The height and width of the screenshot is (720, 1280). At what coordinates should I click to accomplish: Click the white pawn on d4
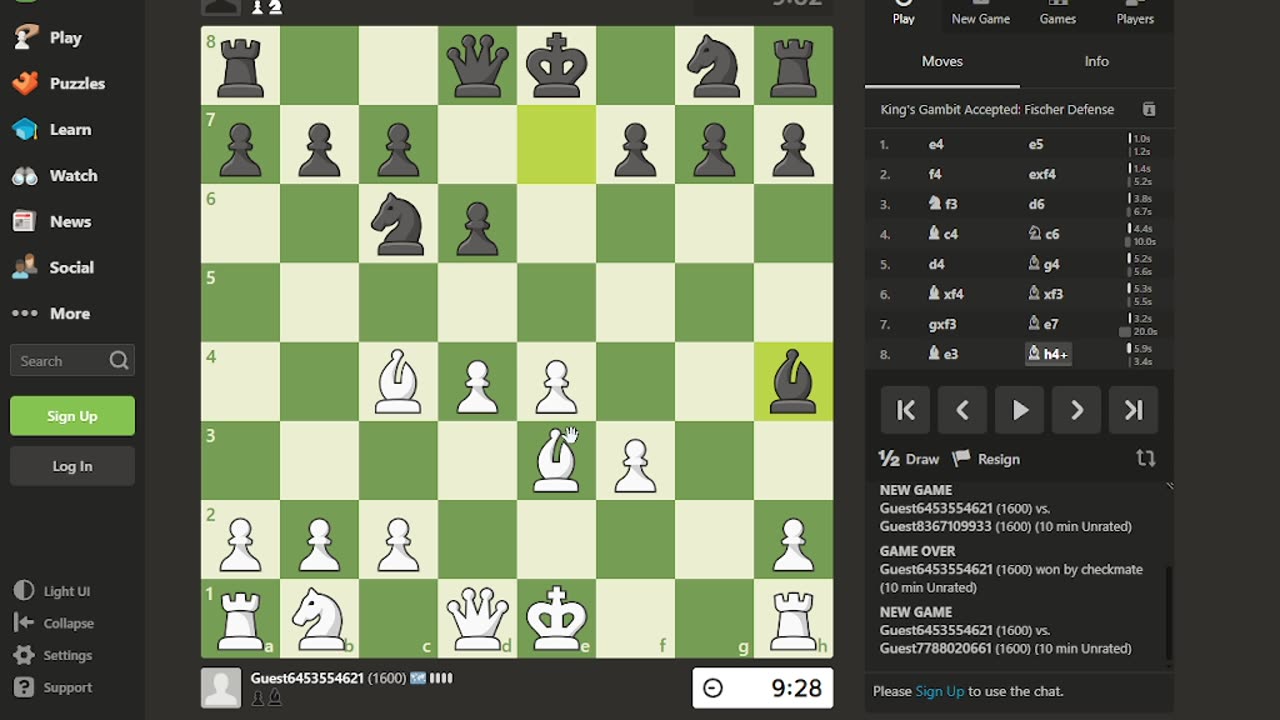point(477,380)
